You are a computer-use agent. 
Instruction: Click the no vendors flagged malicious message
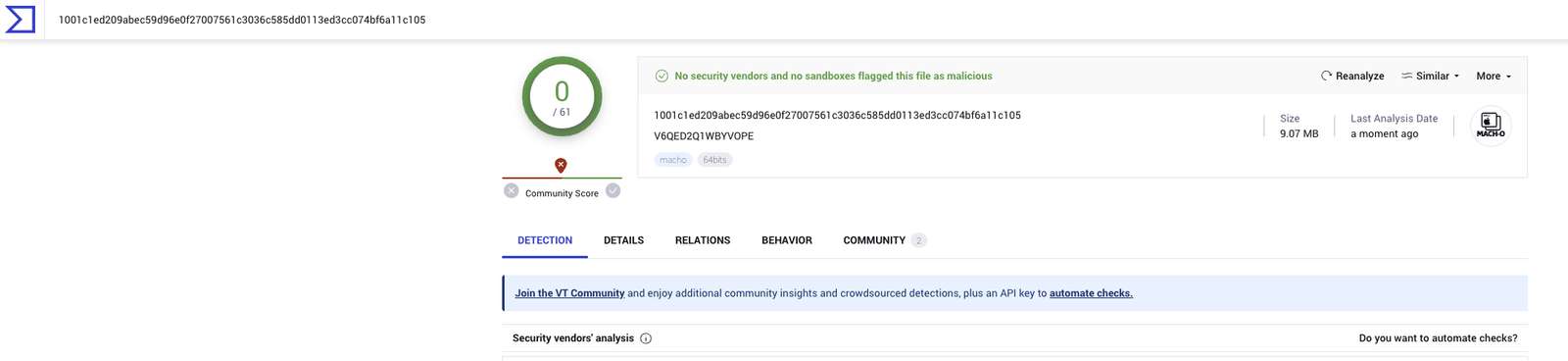[833, 76]
